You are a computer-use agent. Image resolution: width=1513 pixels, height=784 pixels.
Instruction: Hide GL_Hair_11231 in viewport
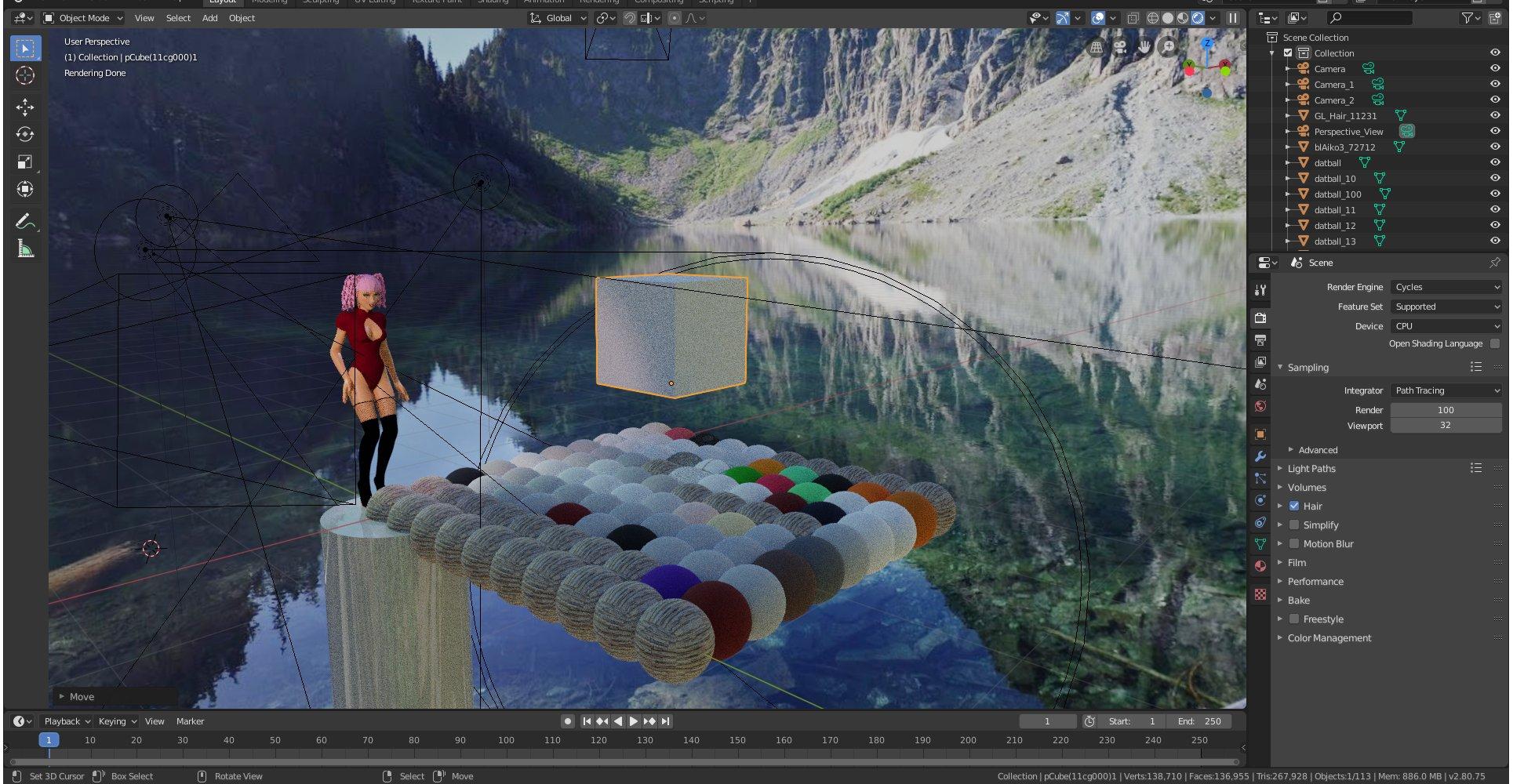[x=1495, y=115]
